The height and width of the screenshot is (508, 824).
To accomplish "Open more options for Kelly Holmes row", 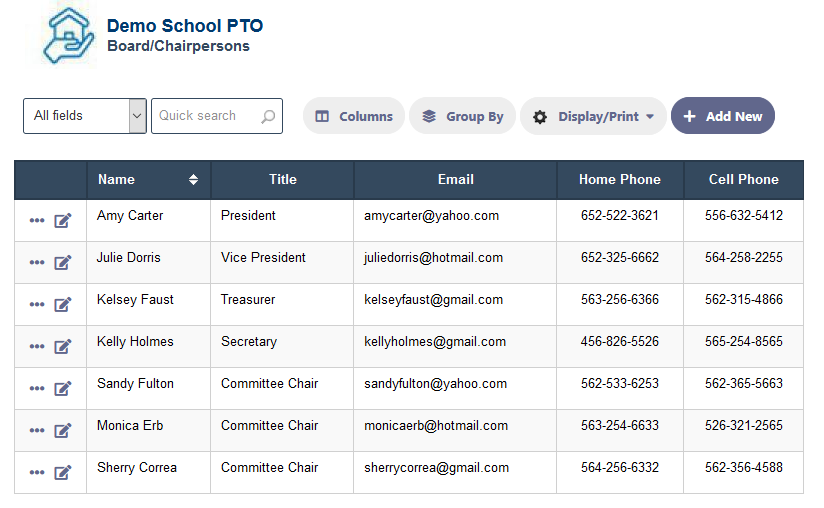I will tap(37, 346).
